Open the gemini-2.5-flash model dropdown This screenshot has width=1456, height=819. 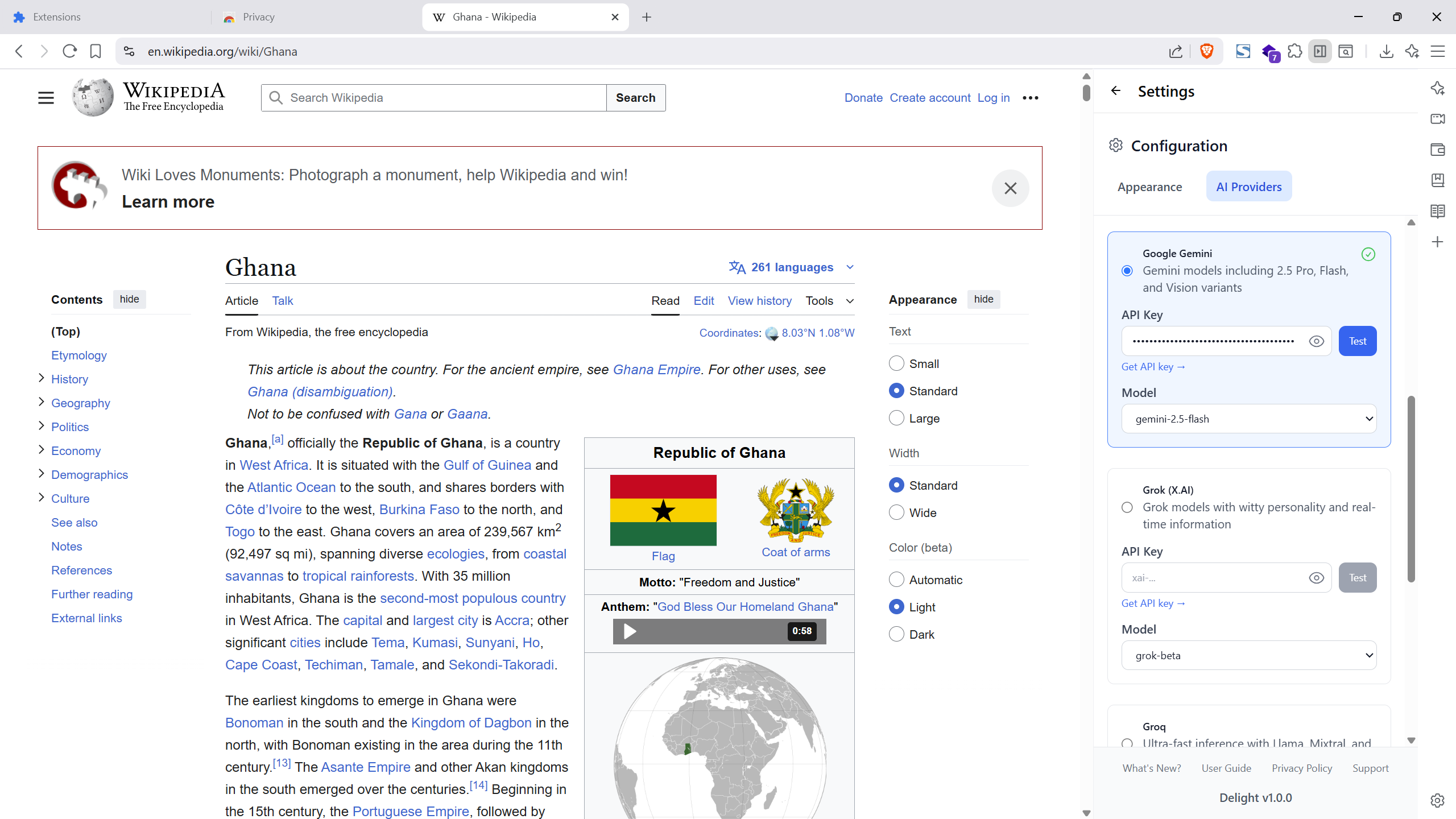(x=1249, y=419)
